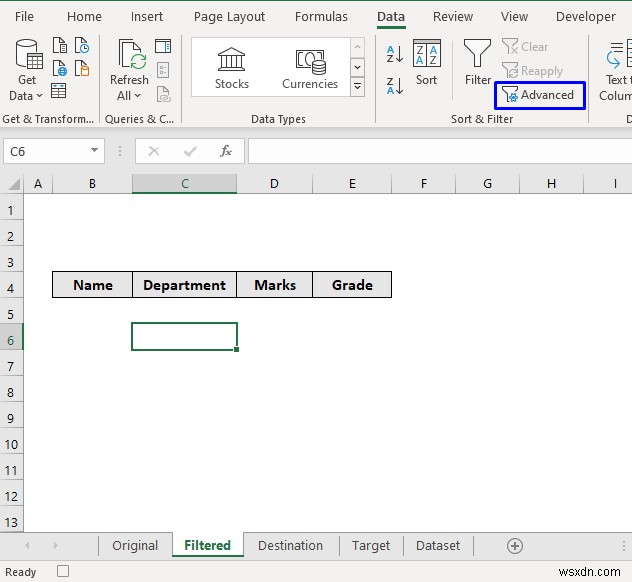Add a new sheet with plus button
Image resolution: width=632 pixels, height=582 pixels.
click(x=515, y=546)
